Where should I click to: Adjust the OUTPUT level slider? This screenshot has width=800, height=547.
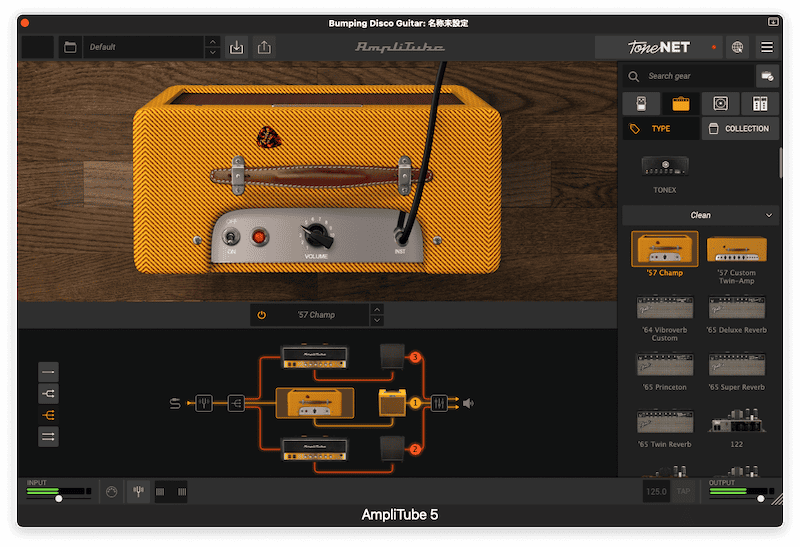(x=760, y=499)
